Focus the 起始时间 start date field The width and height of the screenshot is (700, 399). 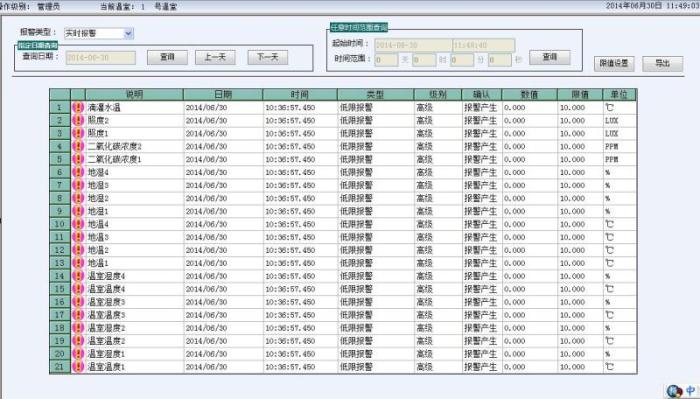coord(413,45)
